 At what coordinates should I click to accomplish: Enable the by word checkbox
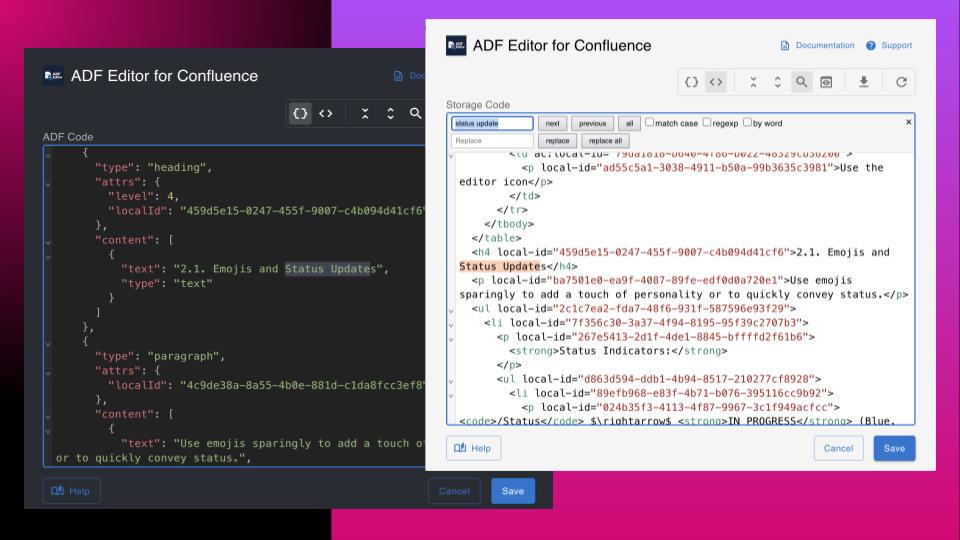click(748, 122)
